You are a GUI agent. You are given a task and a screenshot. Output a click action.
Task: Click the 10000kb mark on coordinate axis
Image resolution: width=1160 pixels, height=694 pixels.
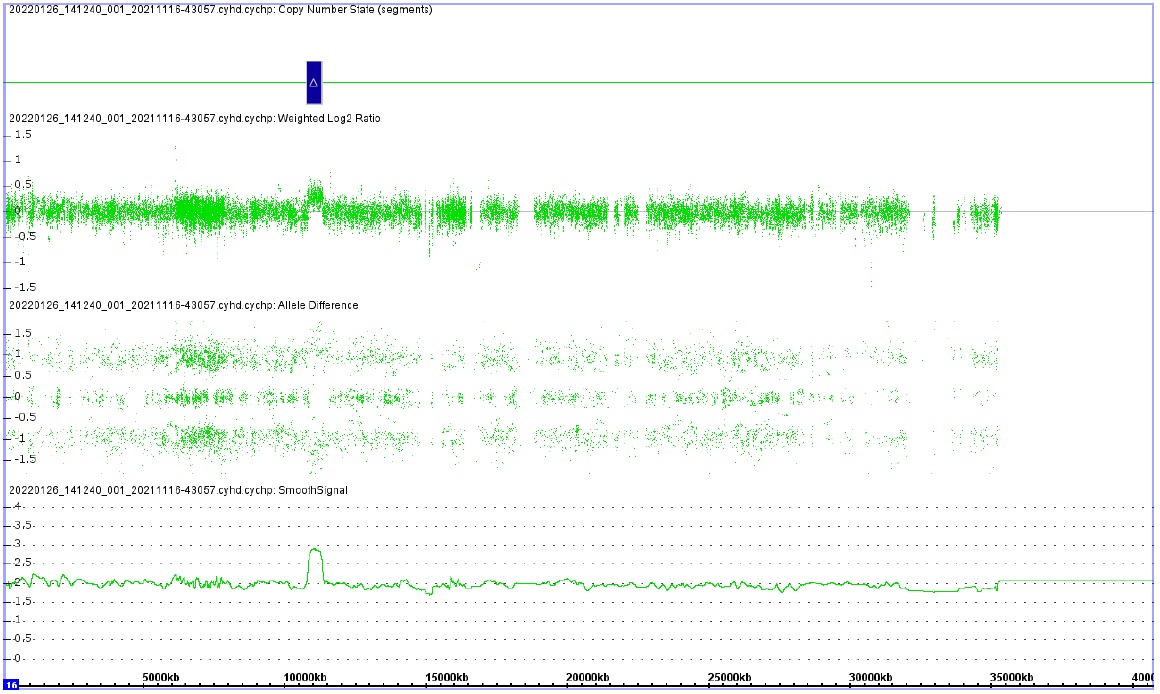pyautogui.click(x=302, y=678)
